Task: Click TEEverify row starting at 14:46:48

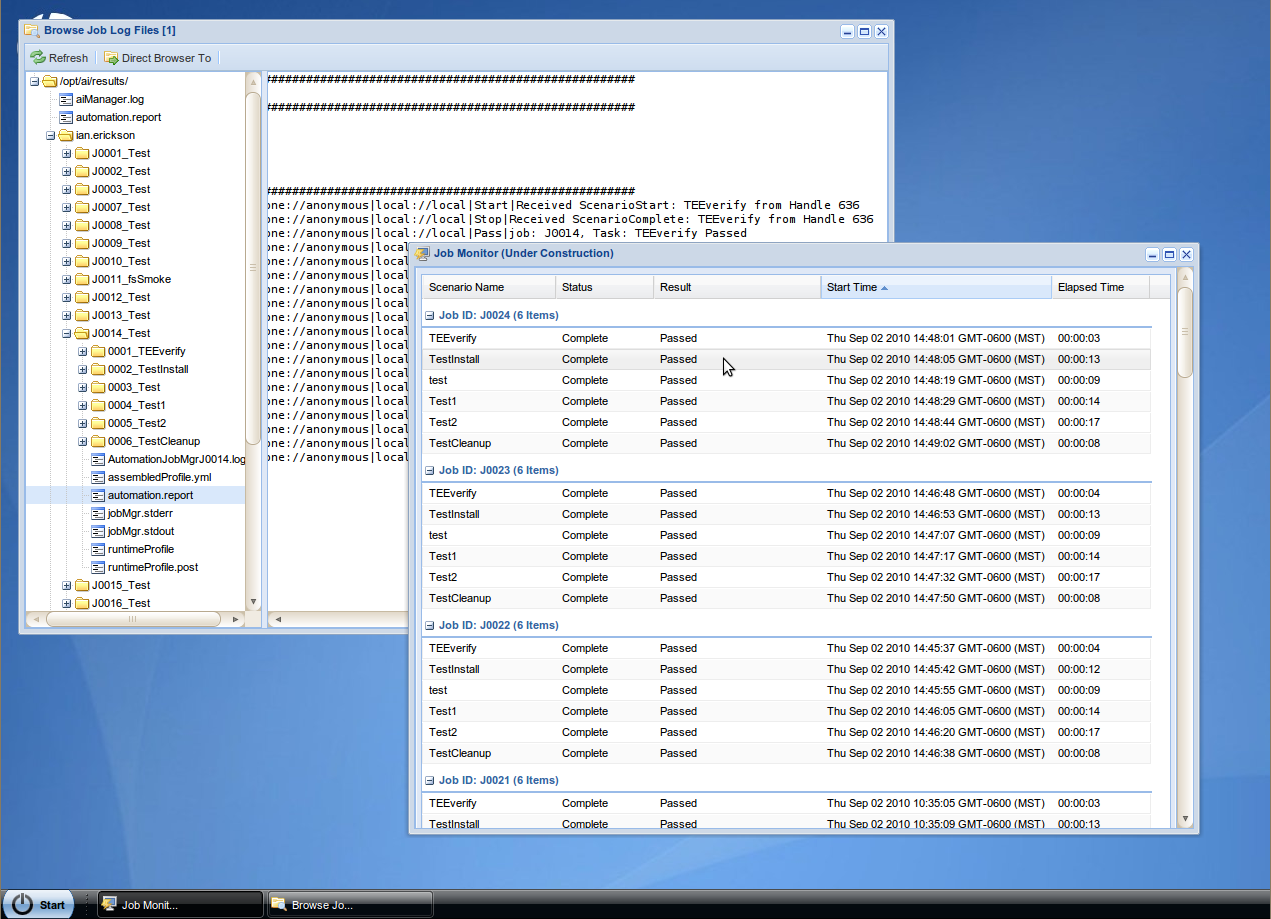Action: pos(786,493)
